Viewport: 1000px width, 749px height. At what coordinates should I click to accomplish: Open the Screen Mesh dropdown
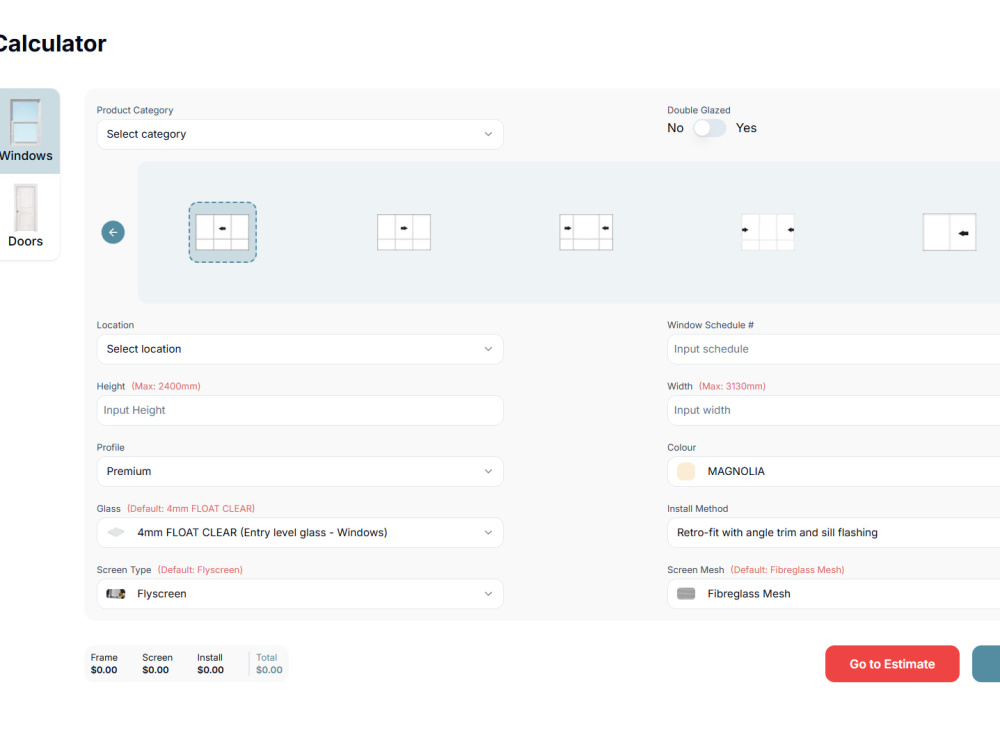(834, 594)
